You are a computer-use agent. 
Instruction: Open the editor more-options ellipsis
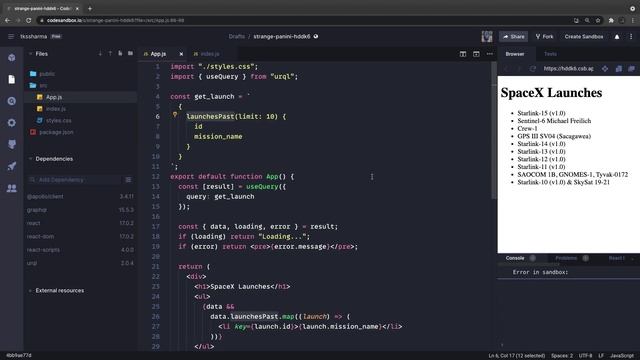[489, 54]
